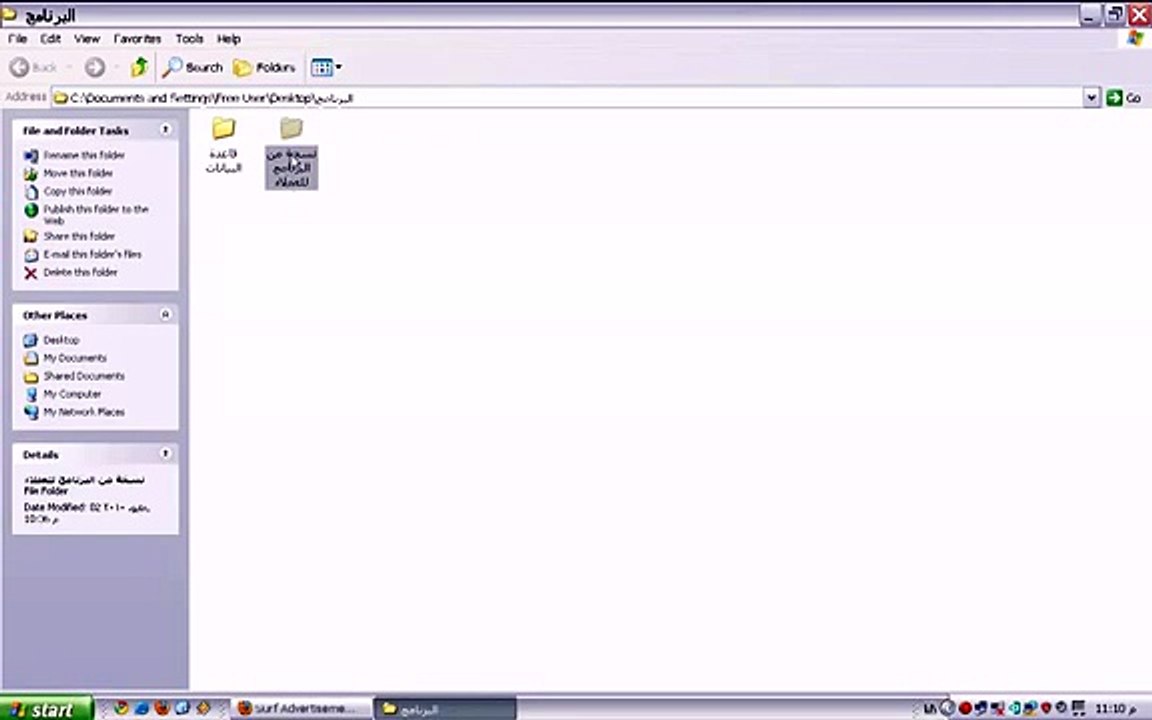Collapse the Details panel
The image size is (1152, 720).
pos(165,453)
